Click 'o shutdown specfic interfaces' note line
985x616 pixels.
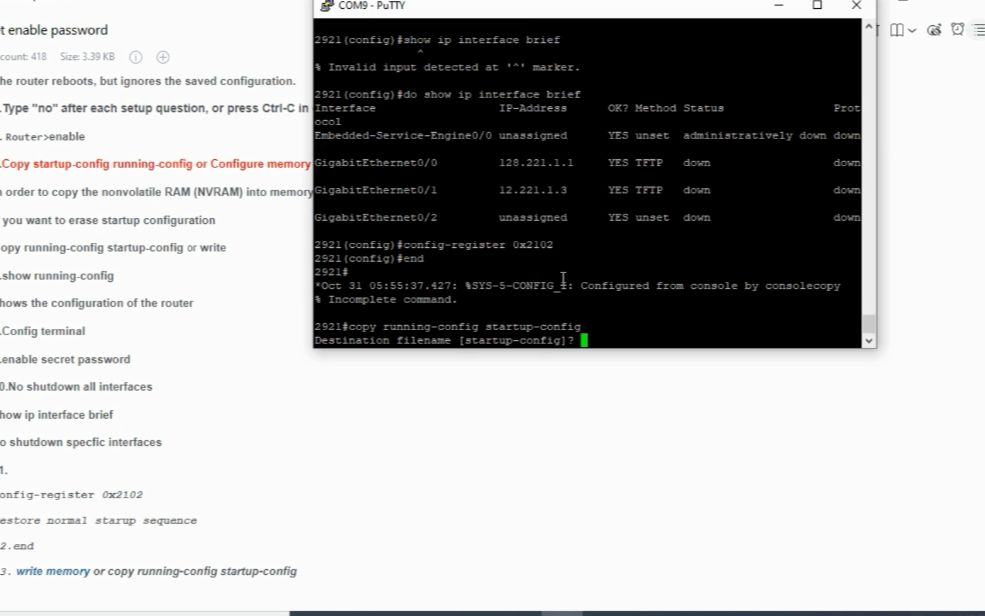pos(81,442)
